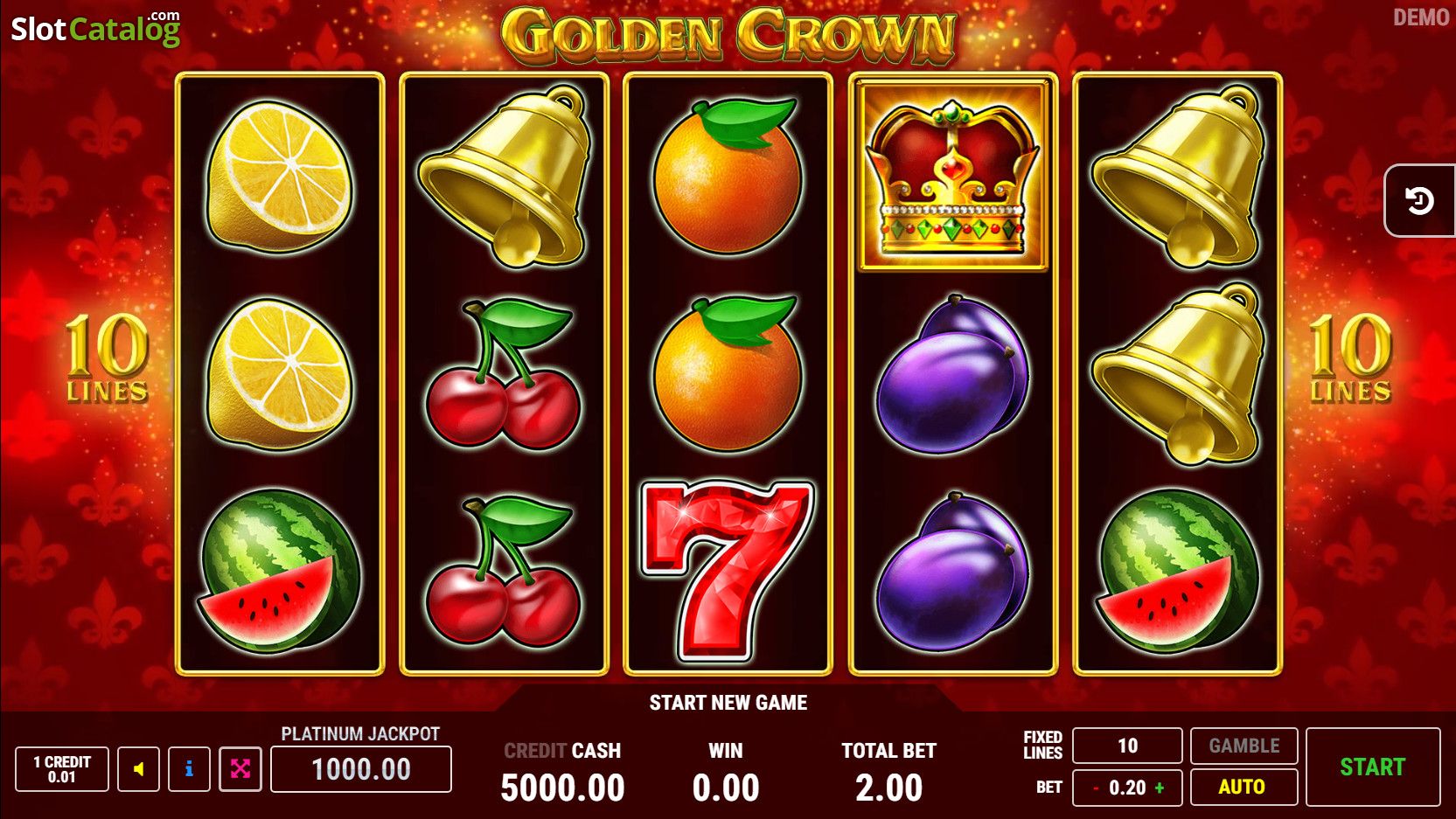
Task: Open the game history replay icon
Action: (1419, 201)
